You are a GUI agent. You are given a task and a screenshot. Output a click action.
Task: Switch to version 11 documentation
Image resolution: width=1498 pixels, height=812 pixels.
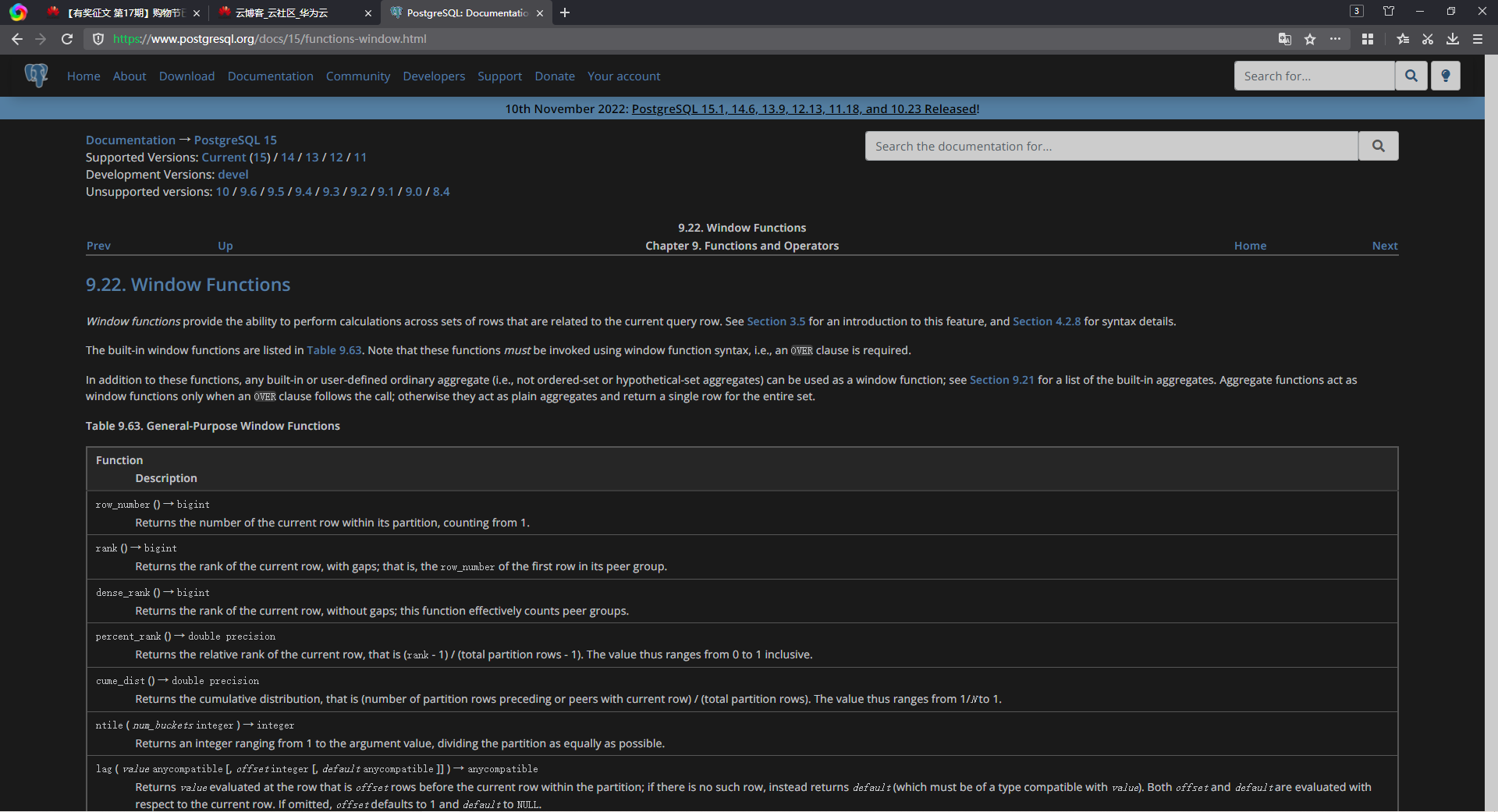tap(360, 157)
